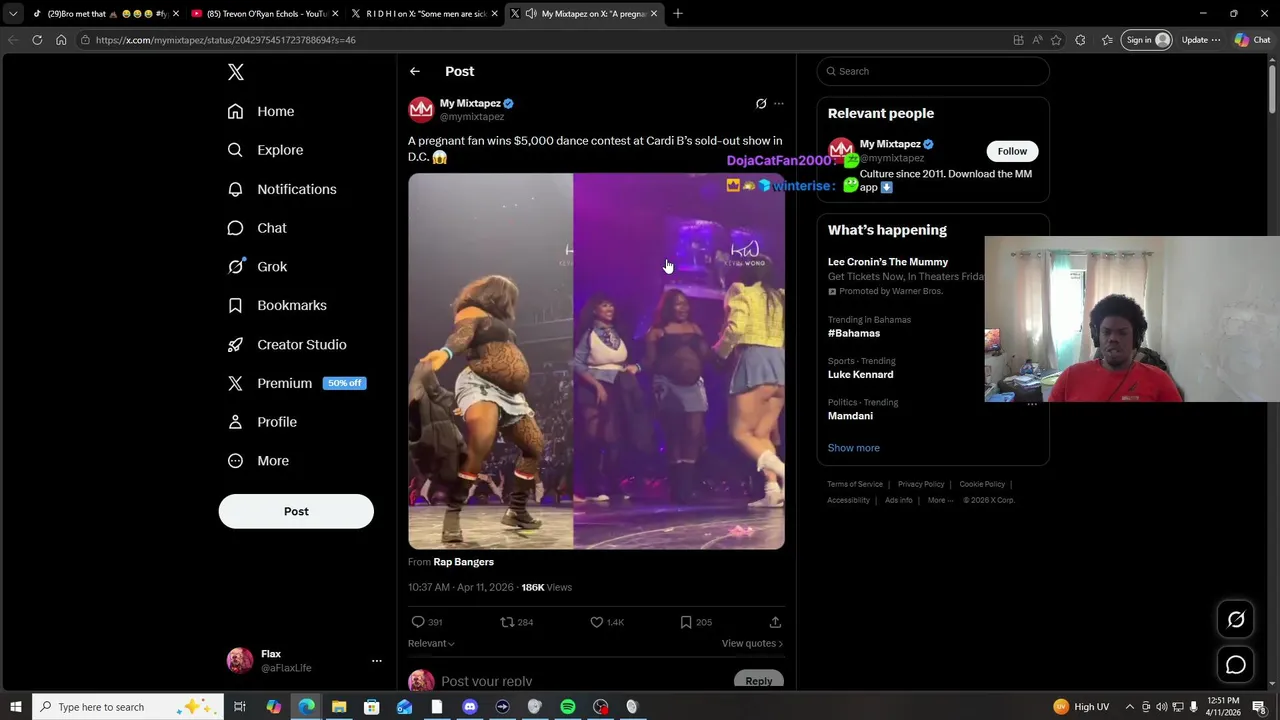Click the large Post button

click(x=296, y=511)
